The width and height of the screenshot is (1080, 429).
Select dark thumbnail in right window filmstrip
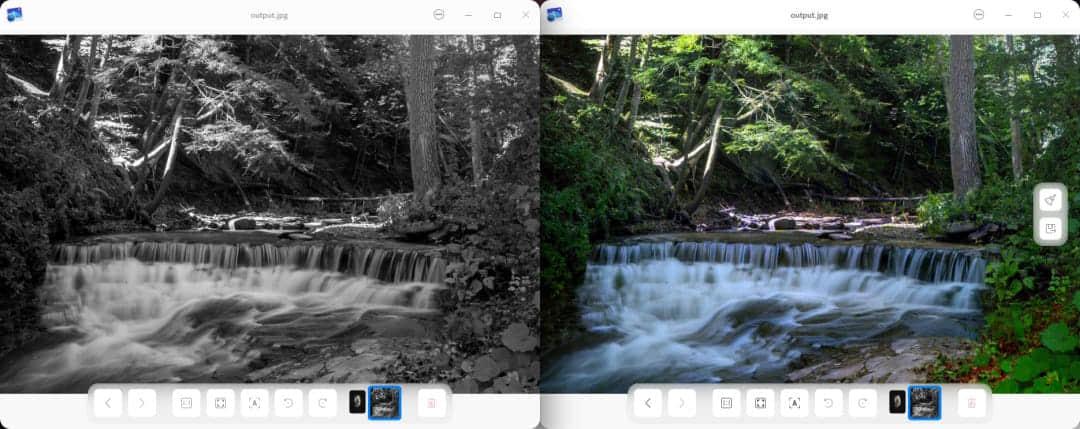click(x=897, y=402)
